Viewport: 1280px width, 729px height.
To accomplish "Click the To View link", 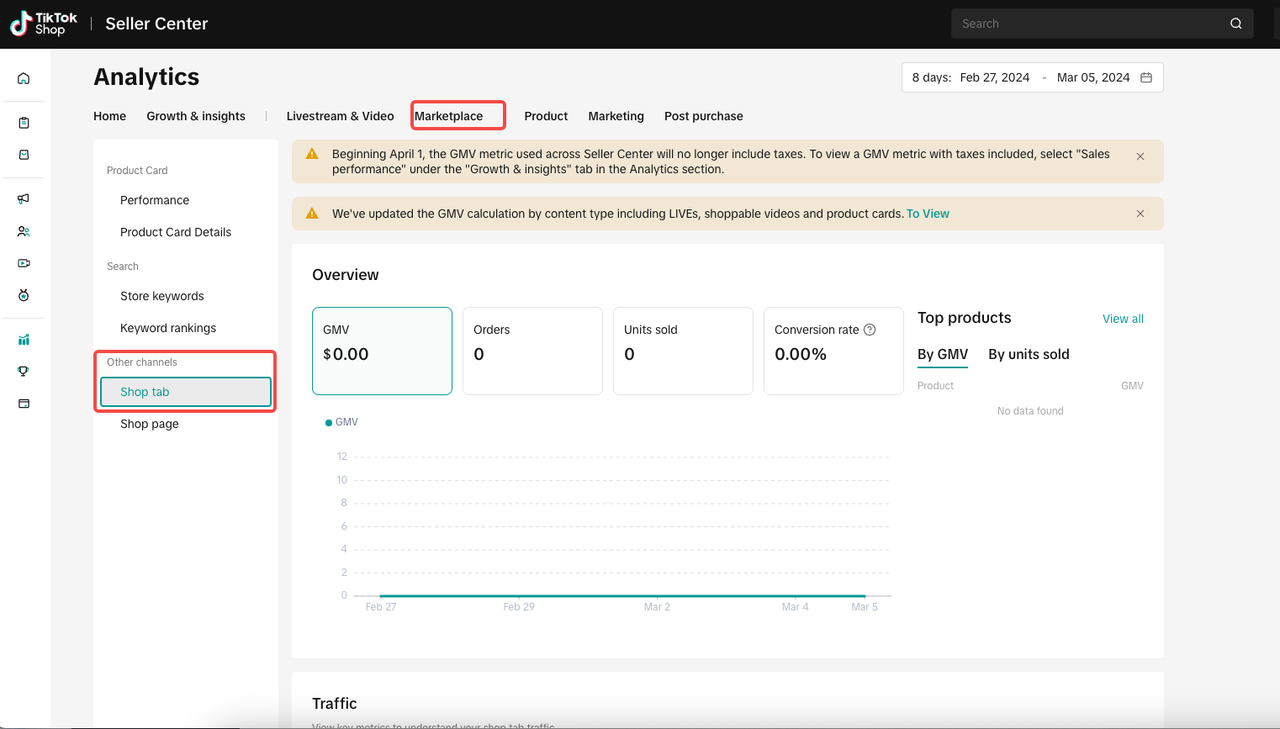I will point(927,214).
